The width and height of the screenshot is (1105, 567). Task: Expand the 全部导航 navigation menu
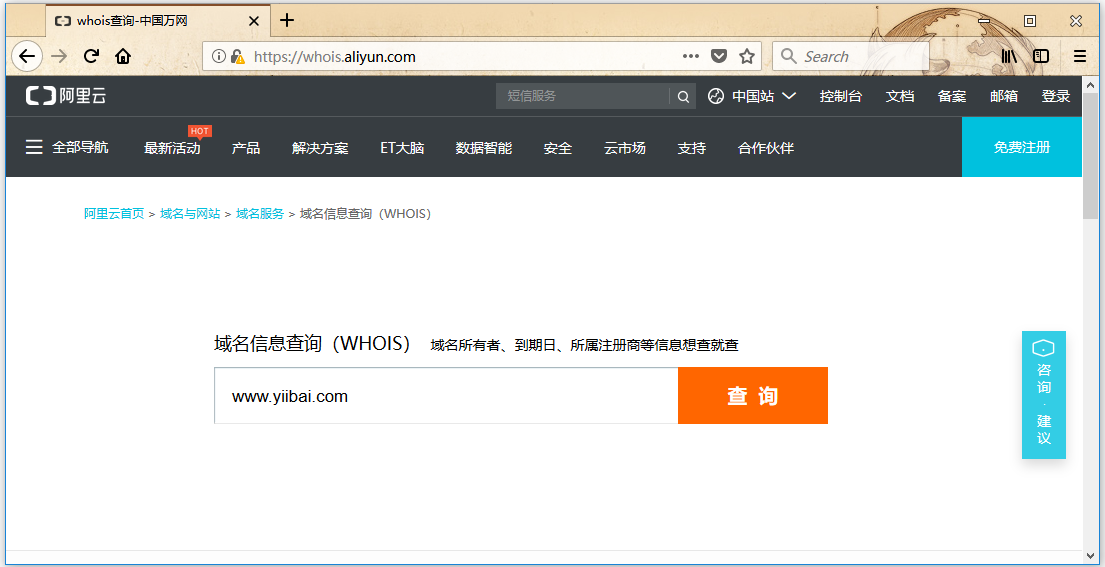point(67,148)
